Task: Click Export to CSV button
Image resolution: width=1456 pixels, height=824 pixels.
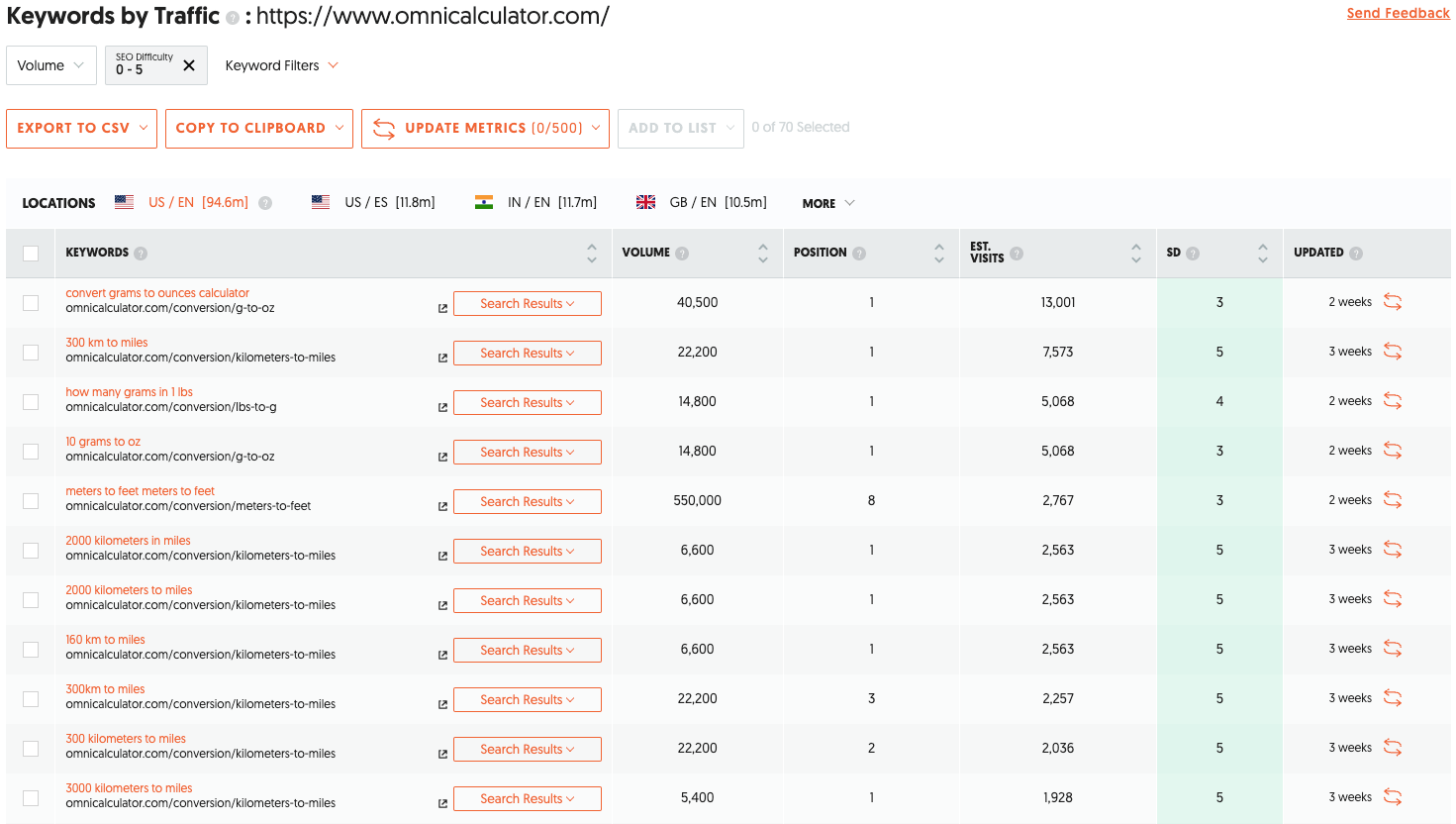Action: (81, 129)
